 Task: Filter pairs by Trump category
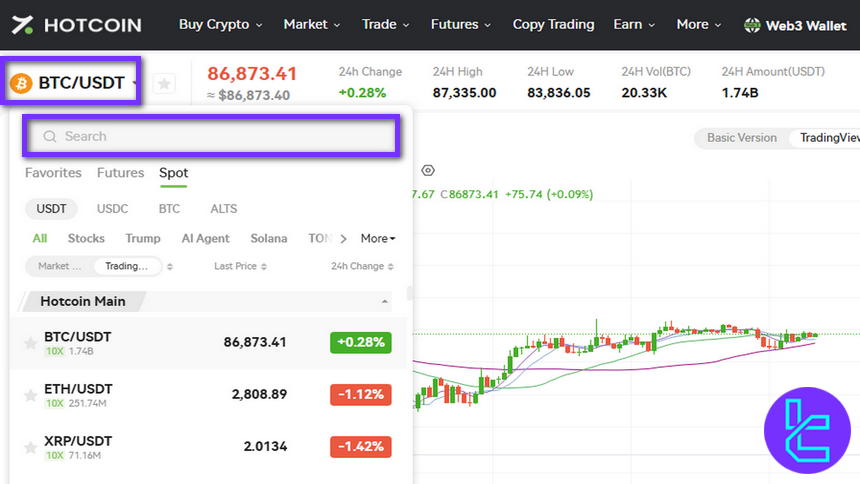point(143,239)
